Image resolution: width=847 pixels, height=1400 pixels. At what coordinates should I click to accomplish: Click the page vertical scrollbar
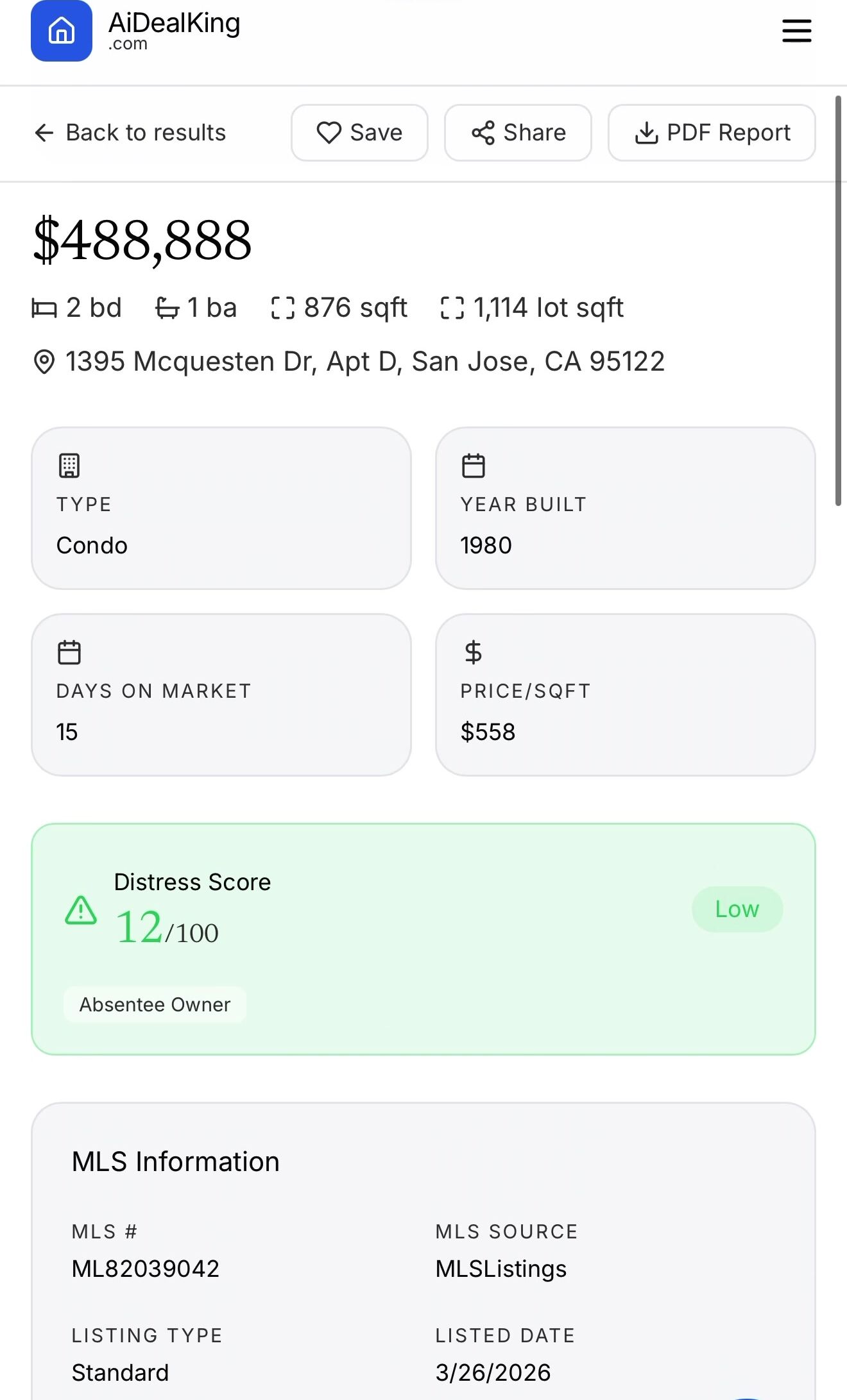[838, 301]
